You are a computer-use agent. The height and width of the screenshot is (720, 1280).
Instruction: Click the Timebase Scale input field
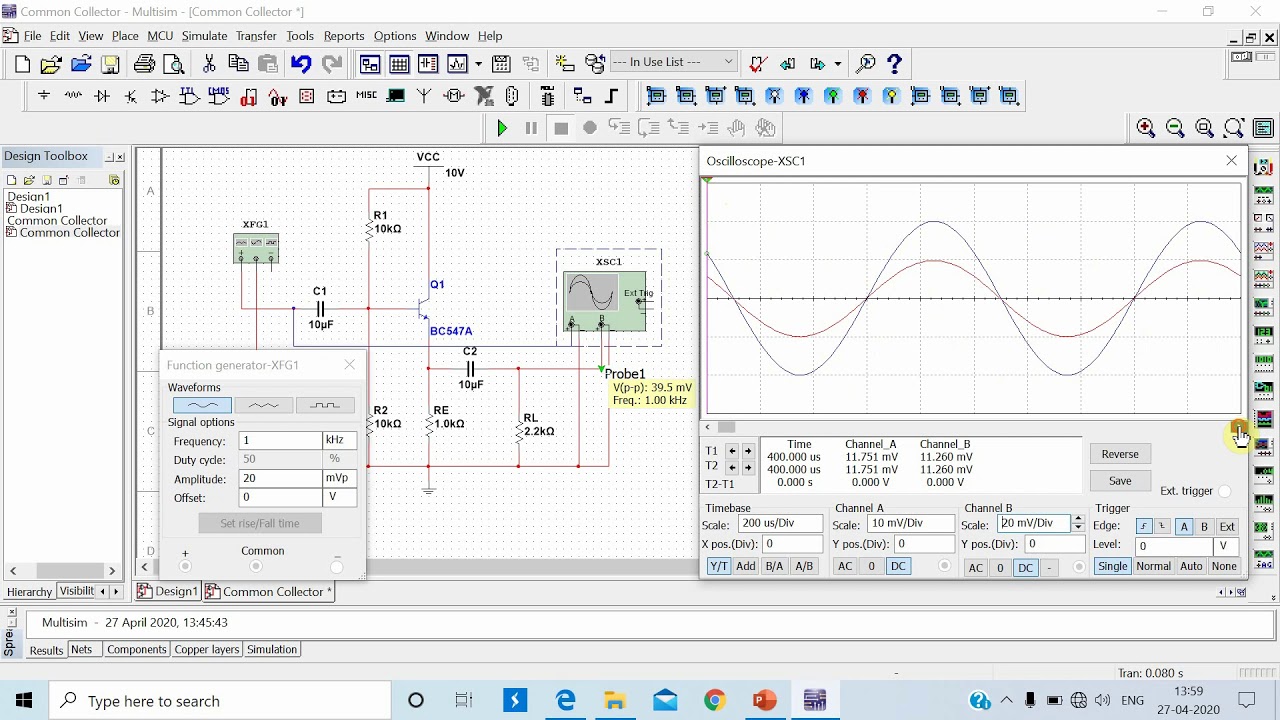click(x=780, y=525)
